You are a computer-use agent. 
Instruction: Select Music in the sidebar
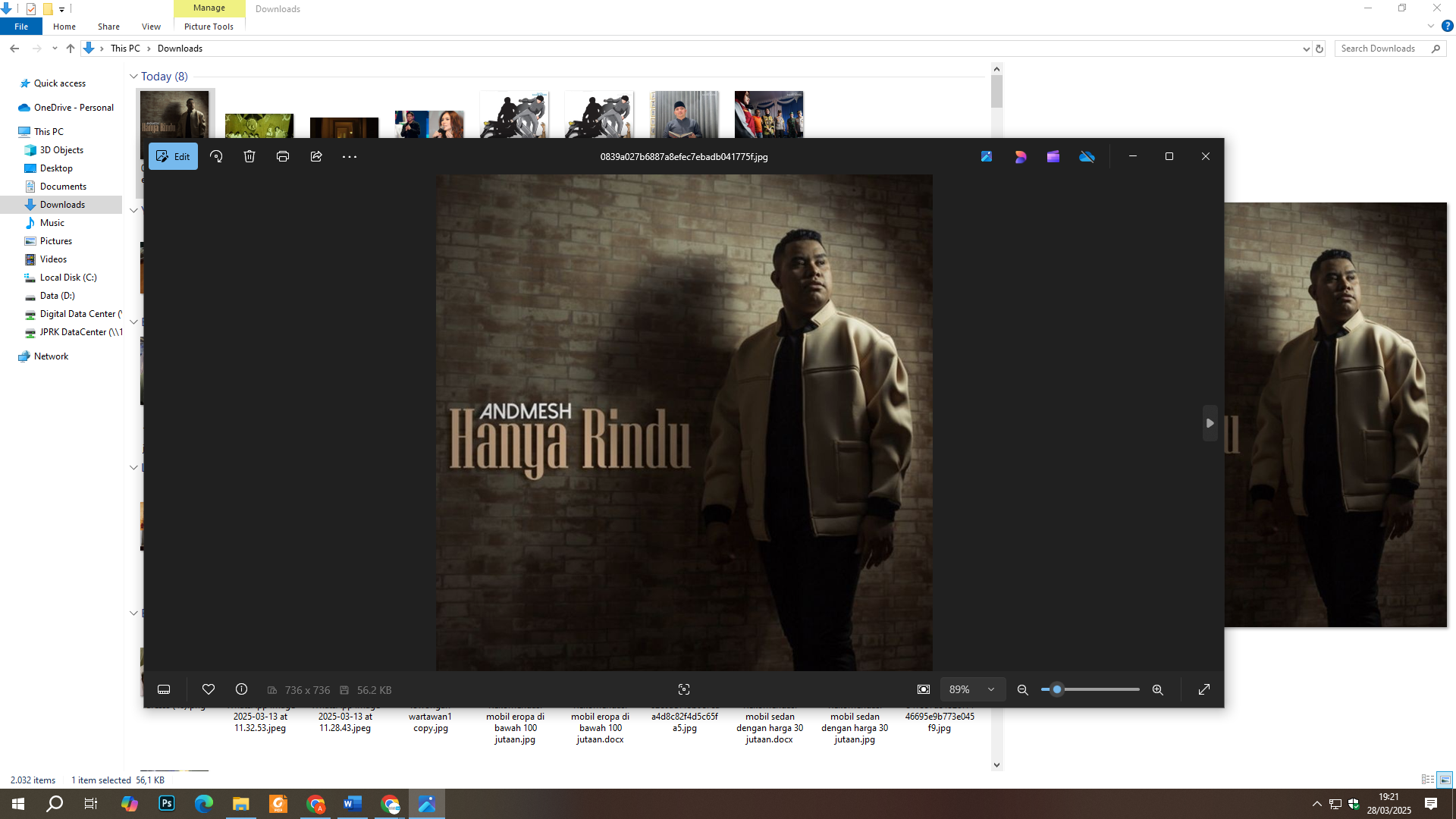pos(52,223)
